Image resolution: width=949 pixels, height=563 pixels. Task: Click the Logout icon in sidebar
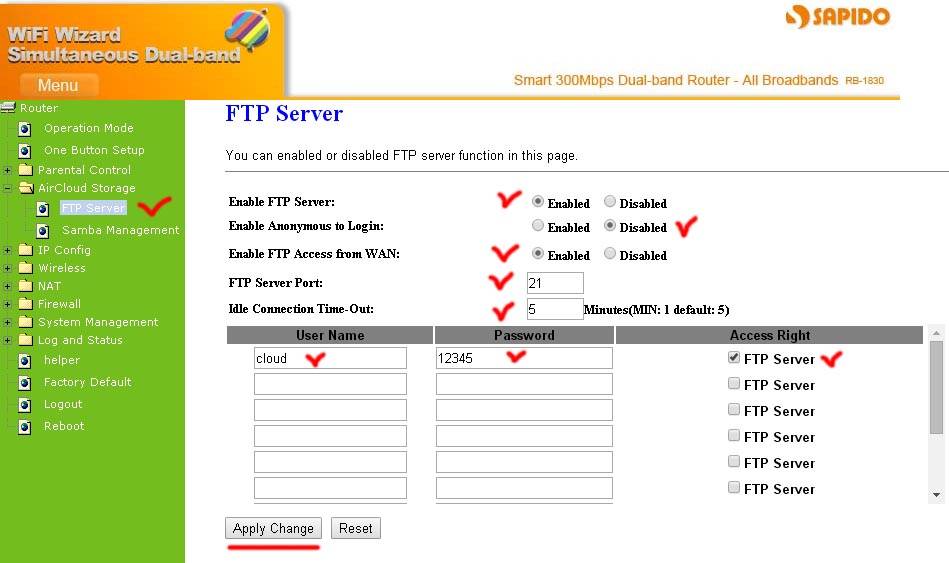pyautogui.click(x=24, y=405)
